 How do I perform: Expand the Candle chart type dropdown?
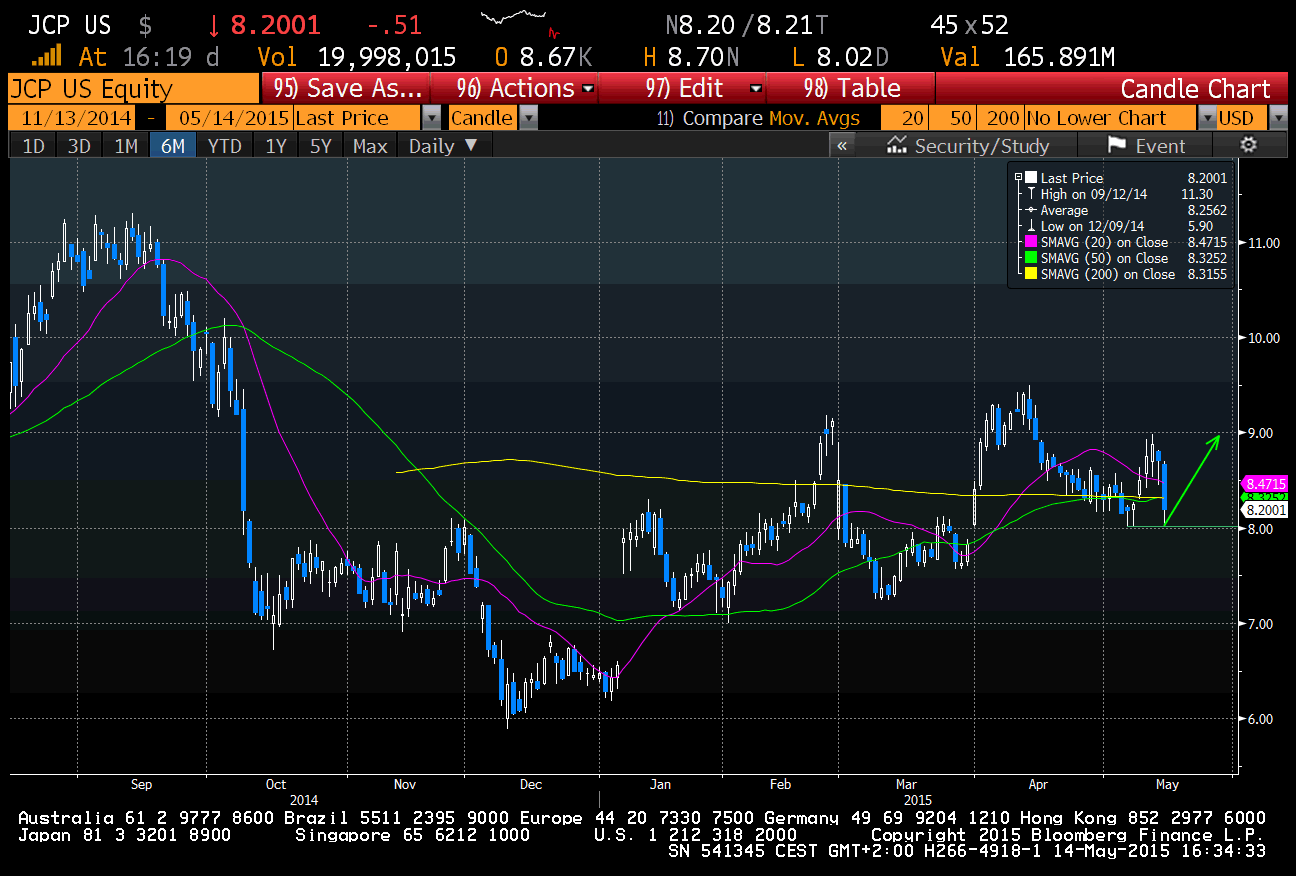(x=528, y=118)
